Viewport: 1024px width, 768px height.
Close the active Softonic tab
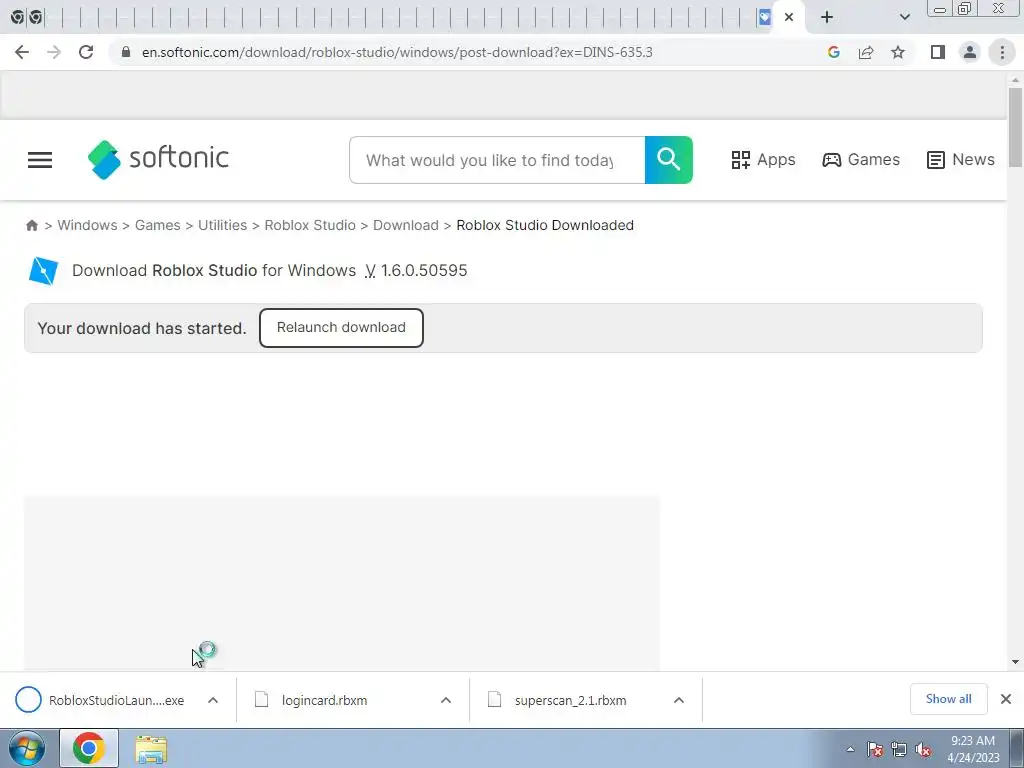pyautogui.click(x=789, y=18)
